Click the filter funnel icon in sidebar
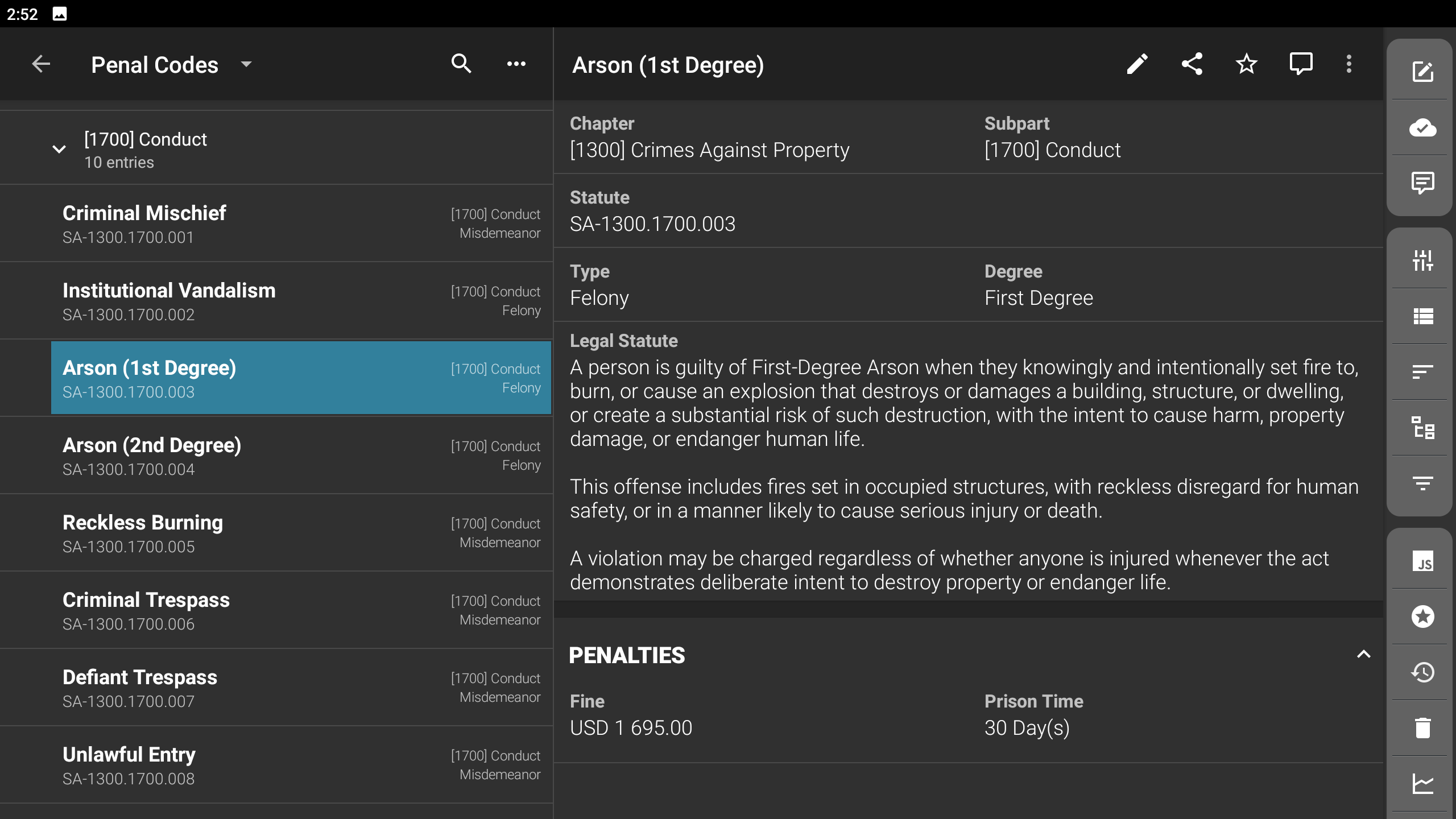This screenshot has width=1456, height=819. tap(1422, 484)
